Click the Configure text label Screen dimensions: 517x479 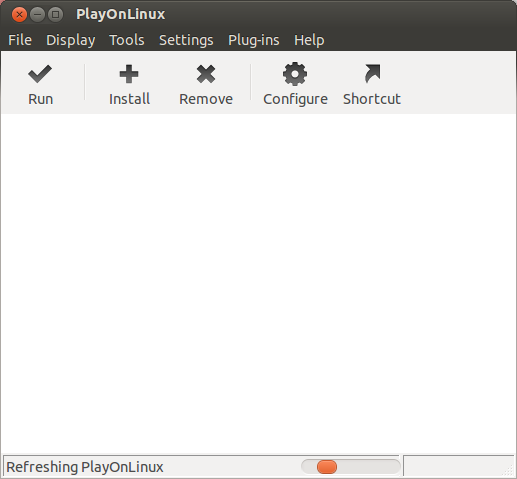[x=295, y=99]
